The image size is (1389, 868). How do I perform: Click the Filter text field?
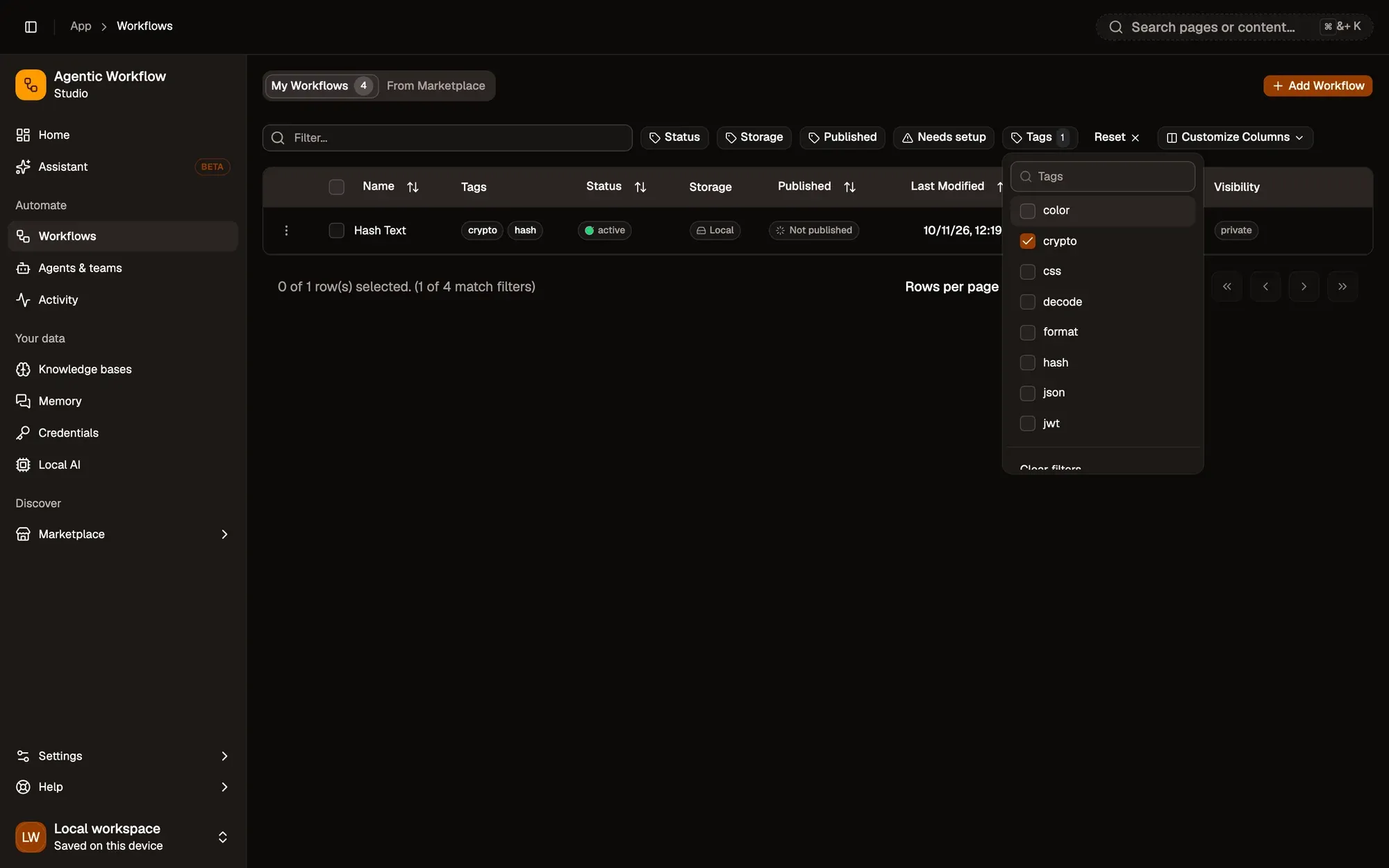pyautogui.click(x=447, y=137)
